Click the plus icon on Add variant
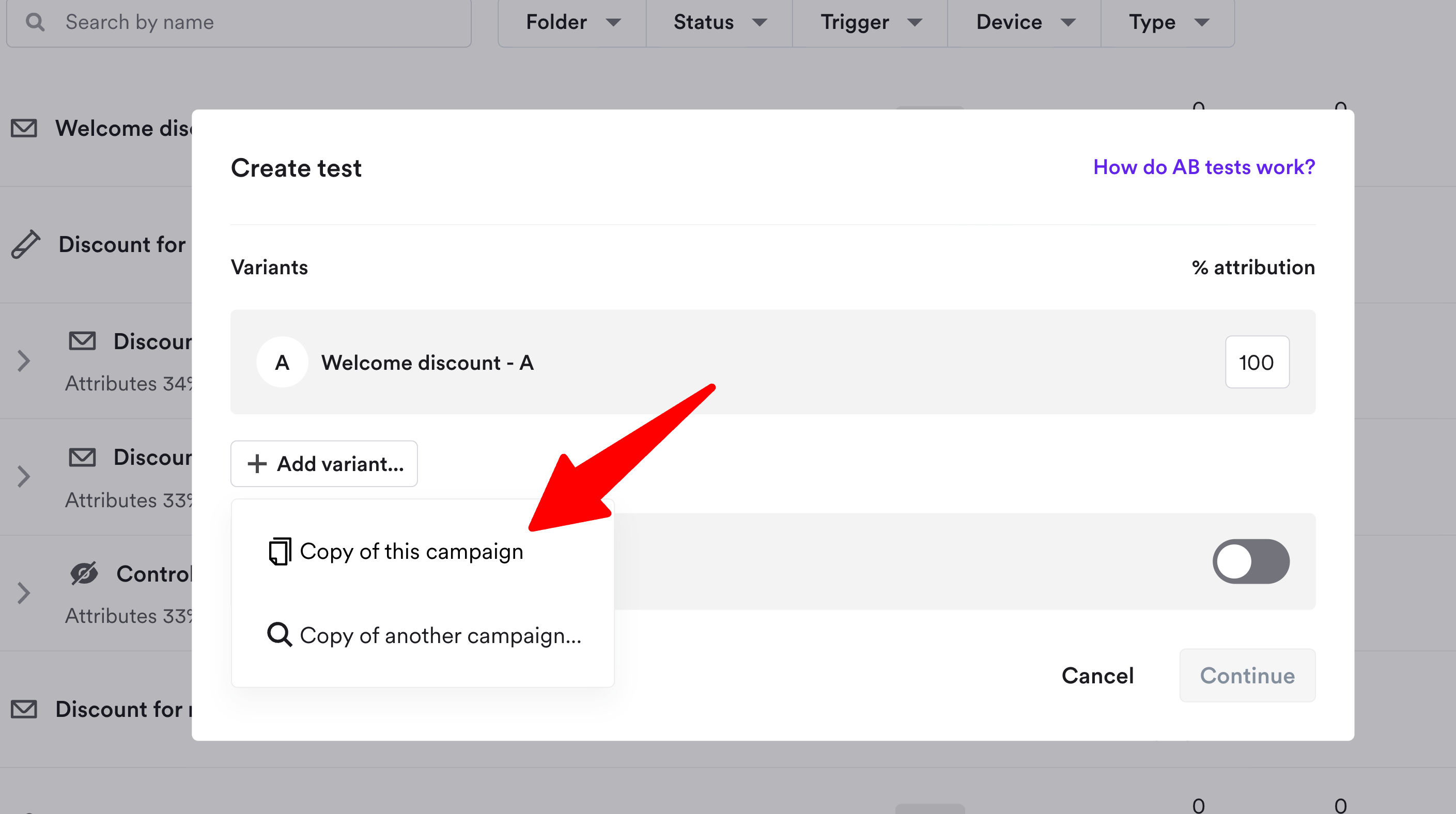1456x814 pixels. click(257, 464)
